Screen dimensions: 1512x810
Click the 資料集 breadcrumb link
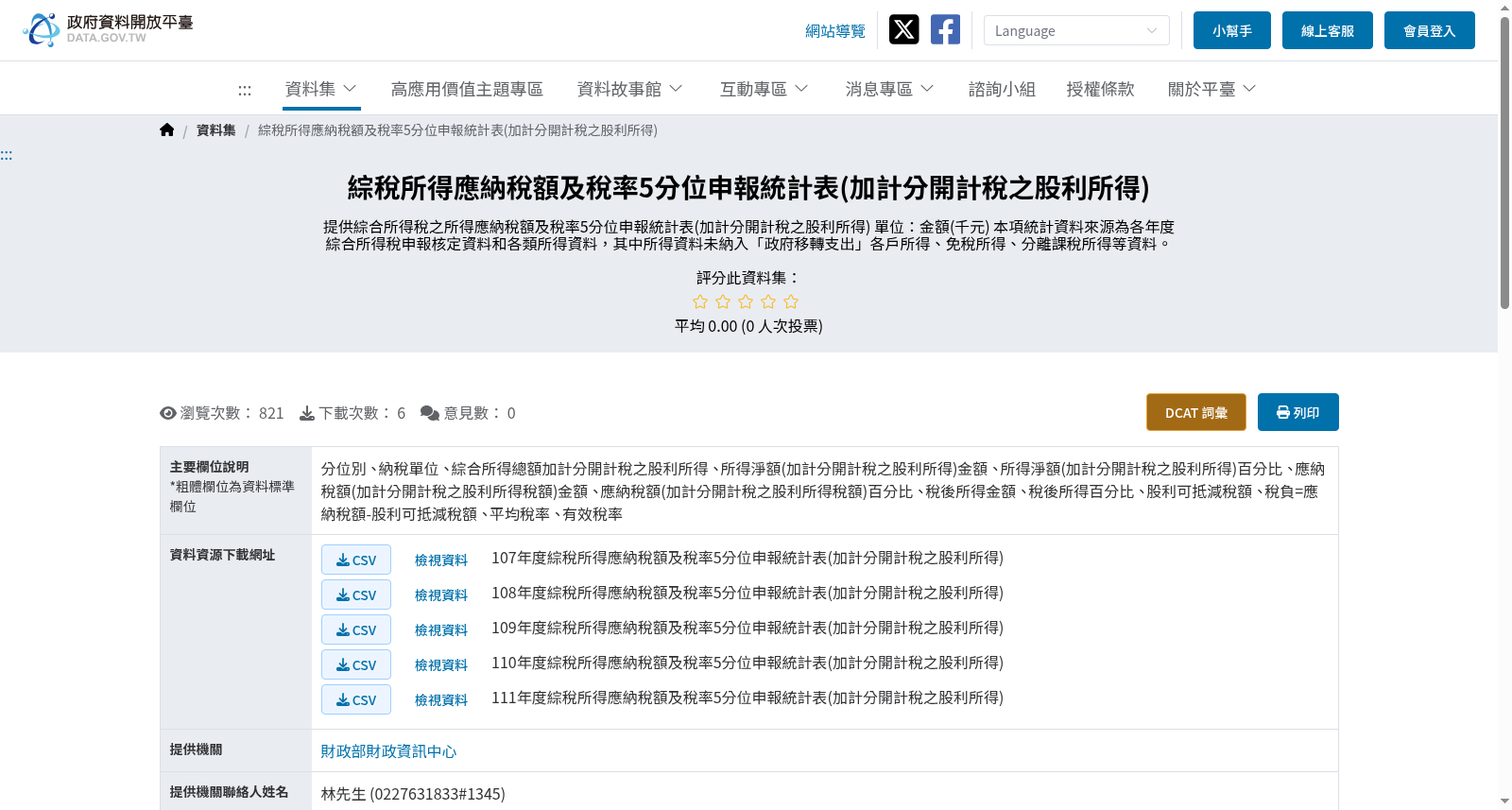pyautogui.click(x=216, y=130)
